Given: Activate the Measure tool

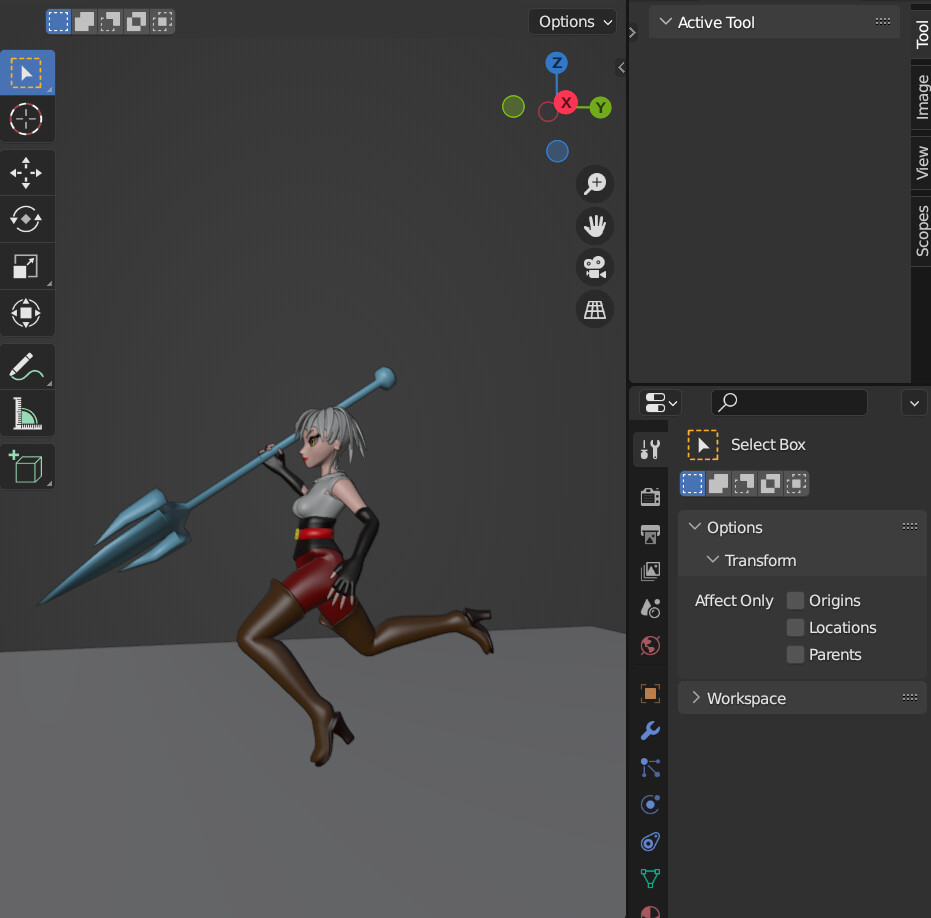Looking at the screenshot, I should pos(27,413).
